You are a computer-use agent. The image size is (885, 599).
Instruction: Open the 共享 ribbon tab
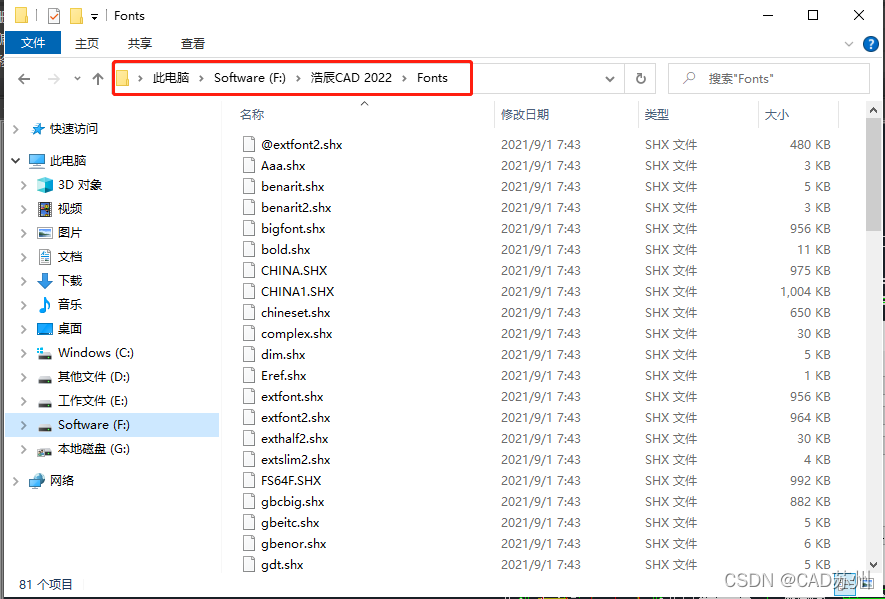139,43
